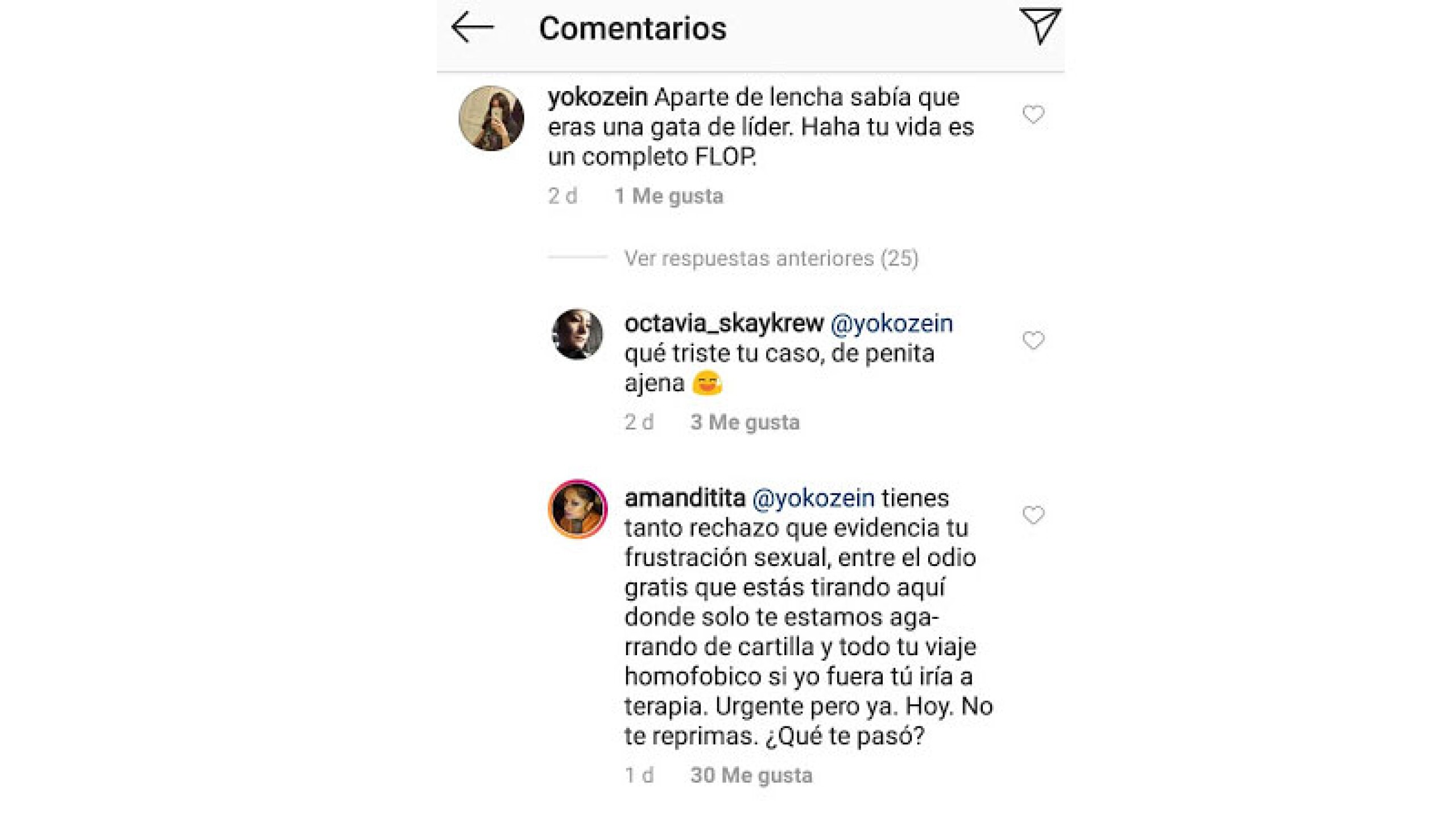View likes on '30 Me gusta'
Screen dimensions: 1456x819
751,775
